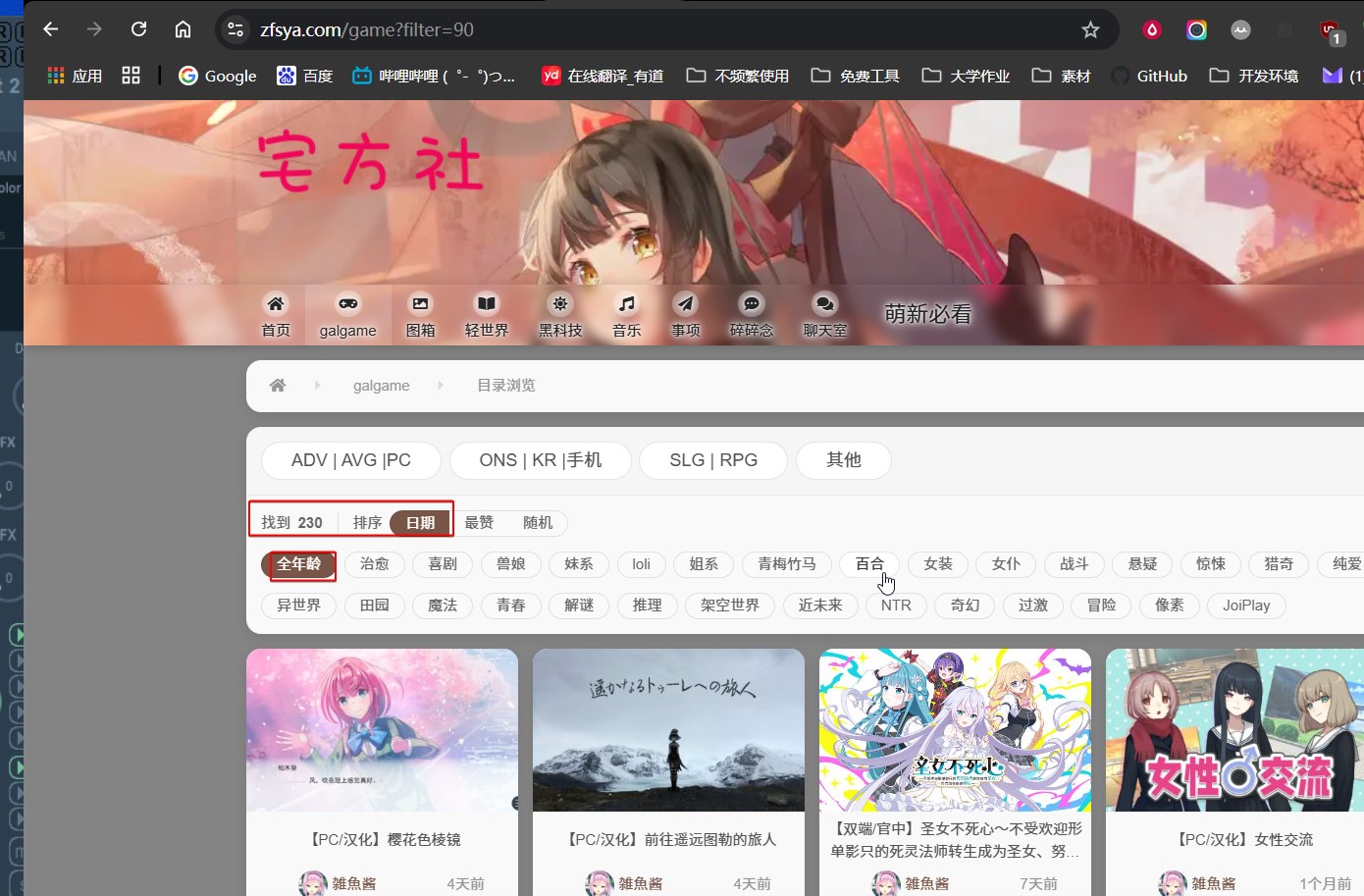
Task: Sort by 随机
Action: tap(538, 523)
